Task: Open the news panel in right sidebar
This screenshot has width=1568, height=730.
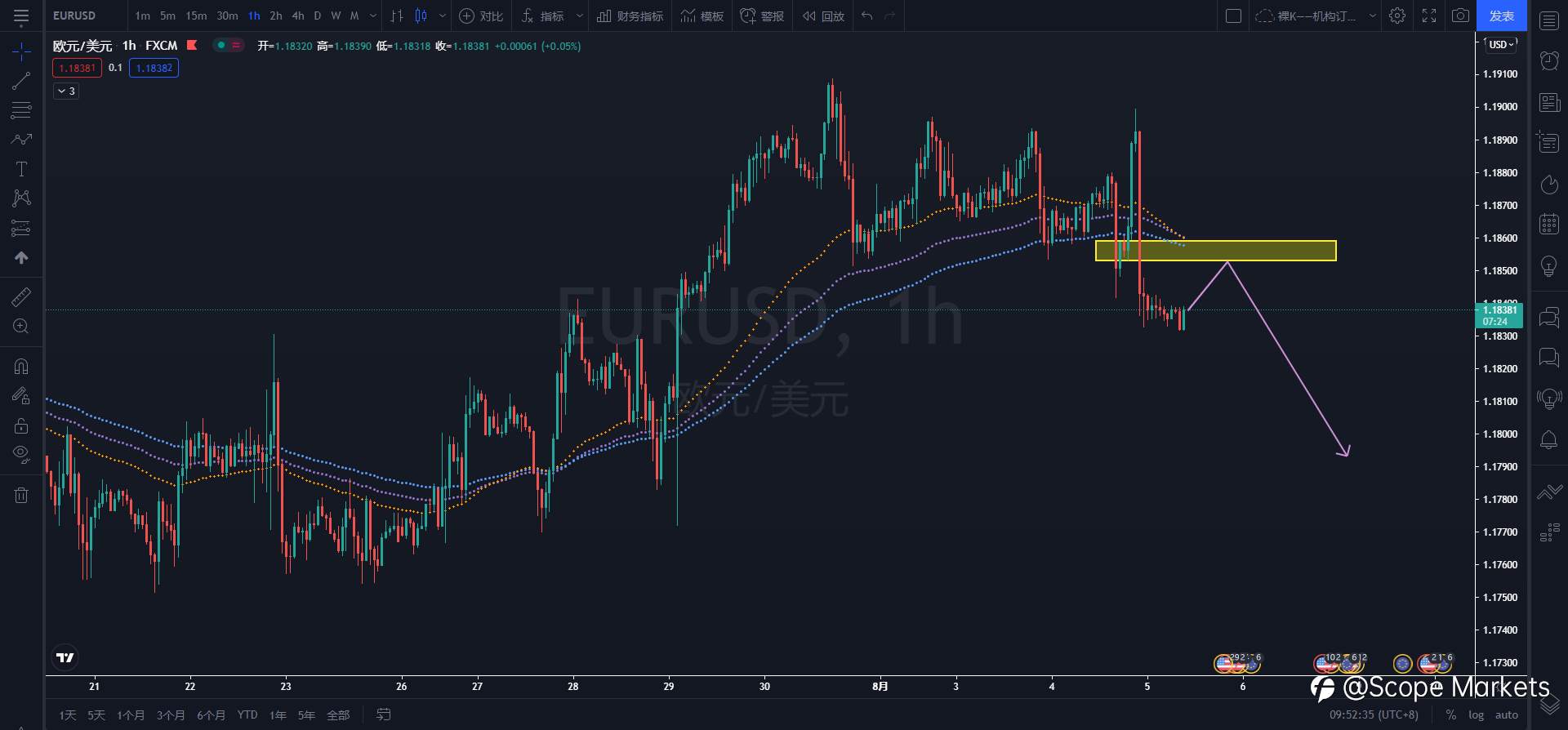Action: 1549,102
